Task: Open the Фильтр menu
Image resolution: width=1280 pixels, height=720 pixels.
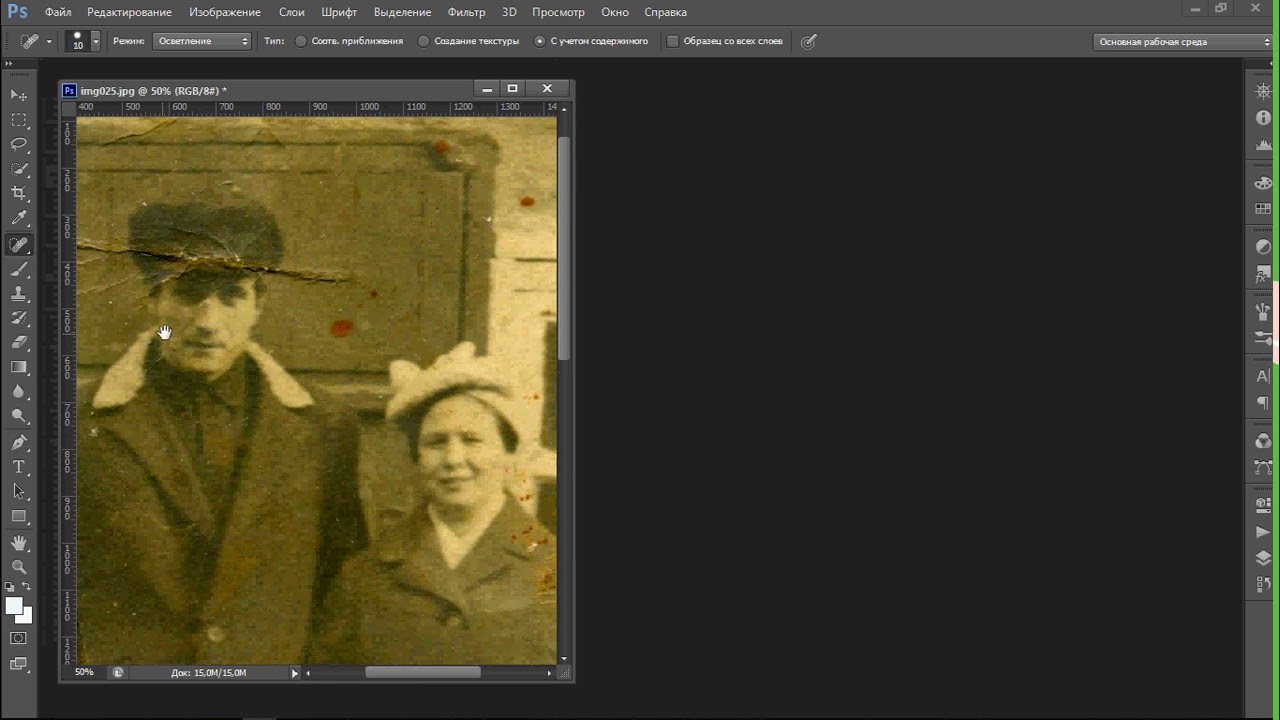Action: coord(466,12)
